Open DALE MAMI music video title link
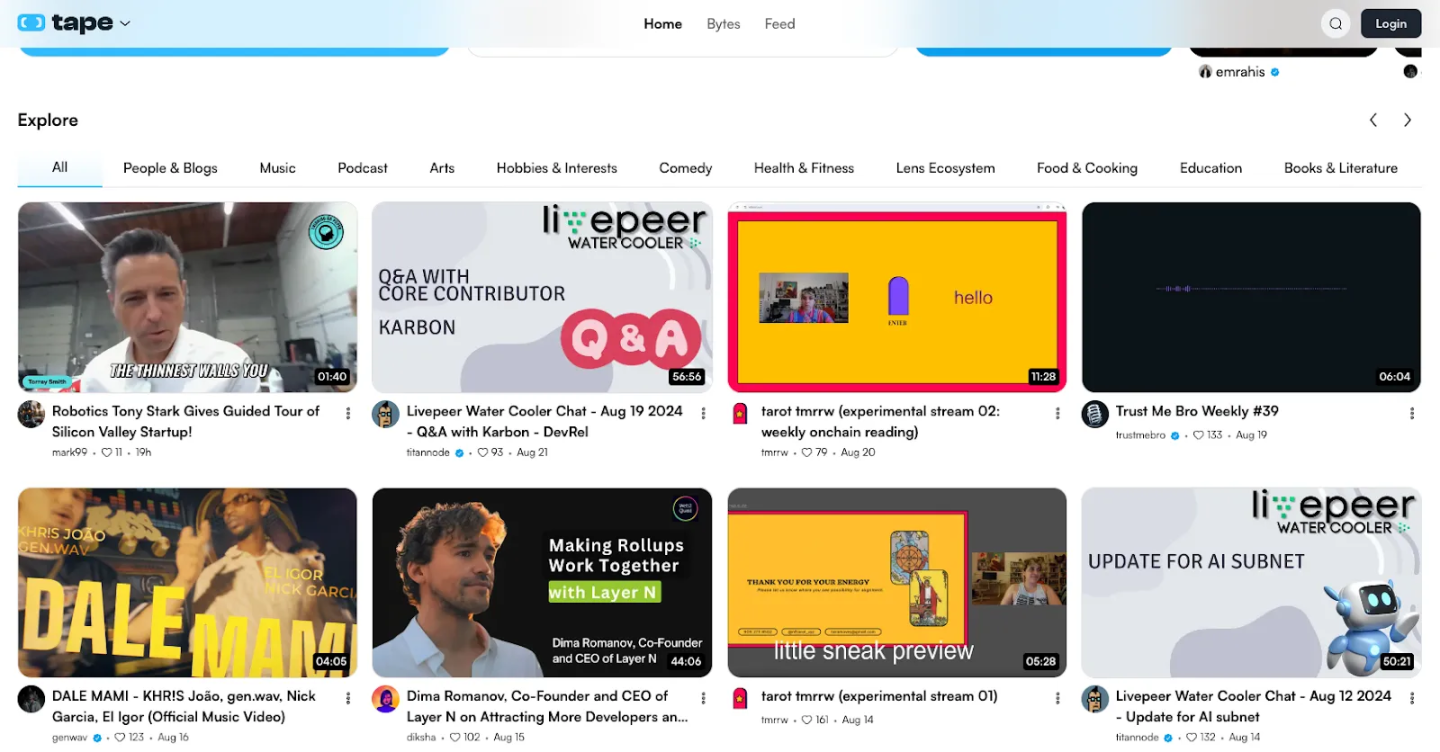 coord(184,706)
